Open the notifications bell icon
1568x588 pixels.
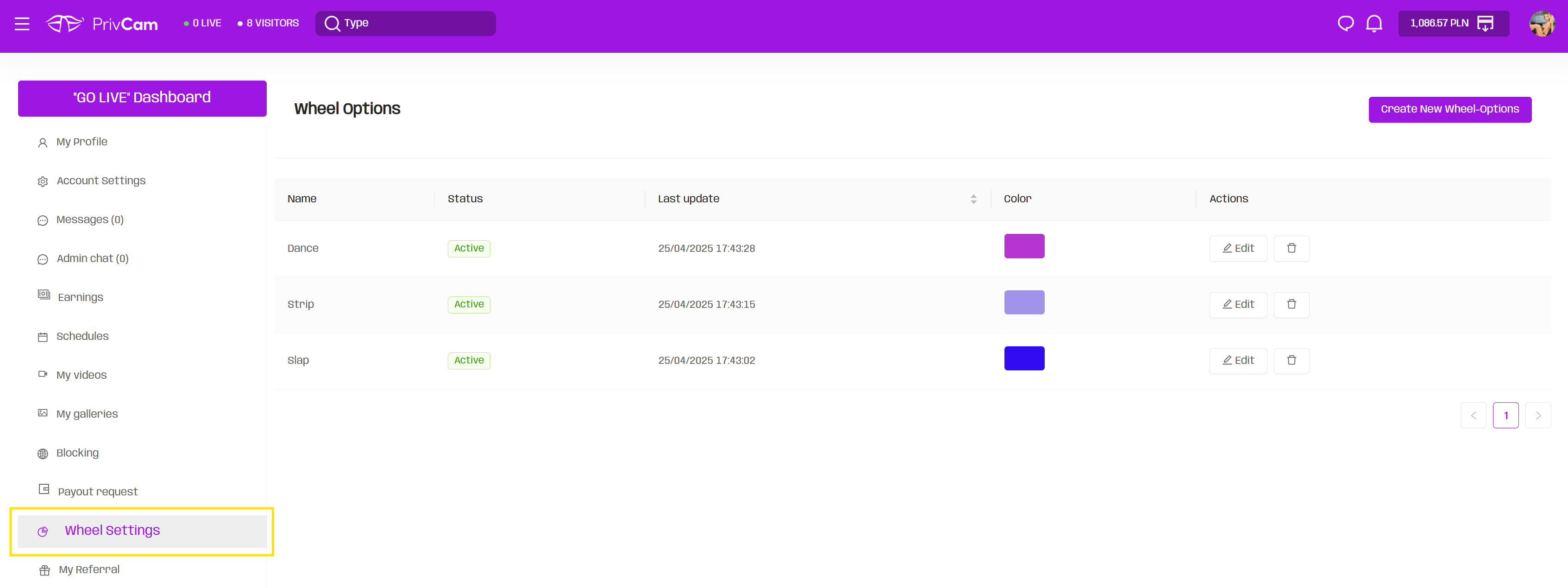(1374, 24)
